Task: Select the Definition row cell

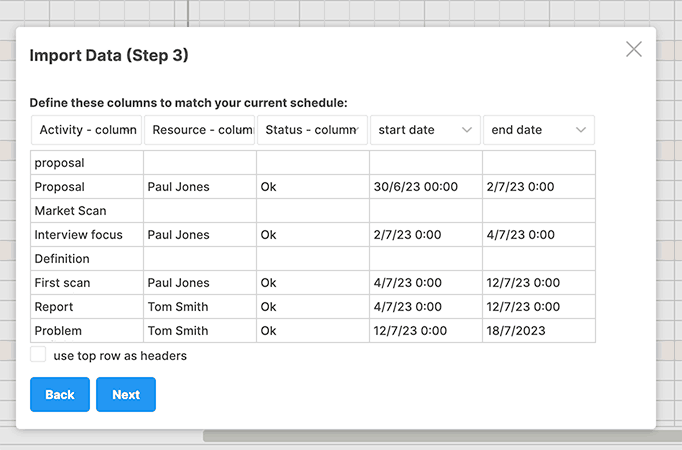Action: tap(87, 259)
